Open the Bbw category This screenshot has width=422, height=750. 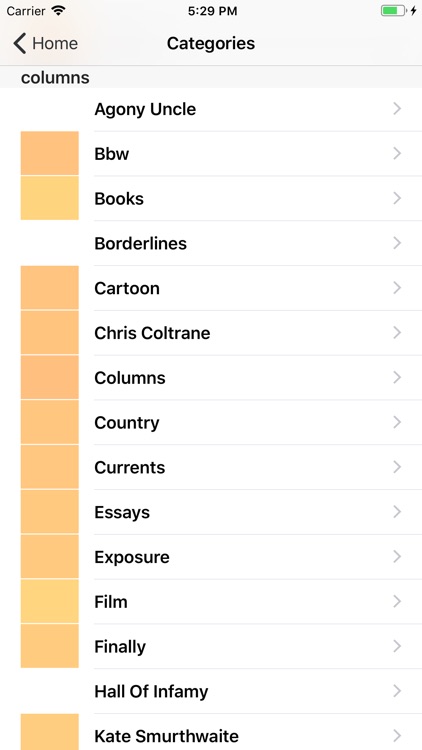click(211, 154)
